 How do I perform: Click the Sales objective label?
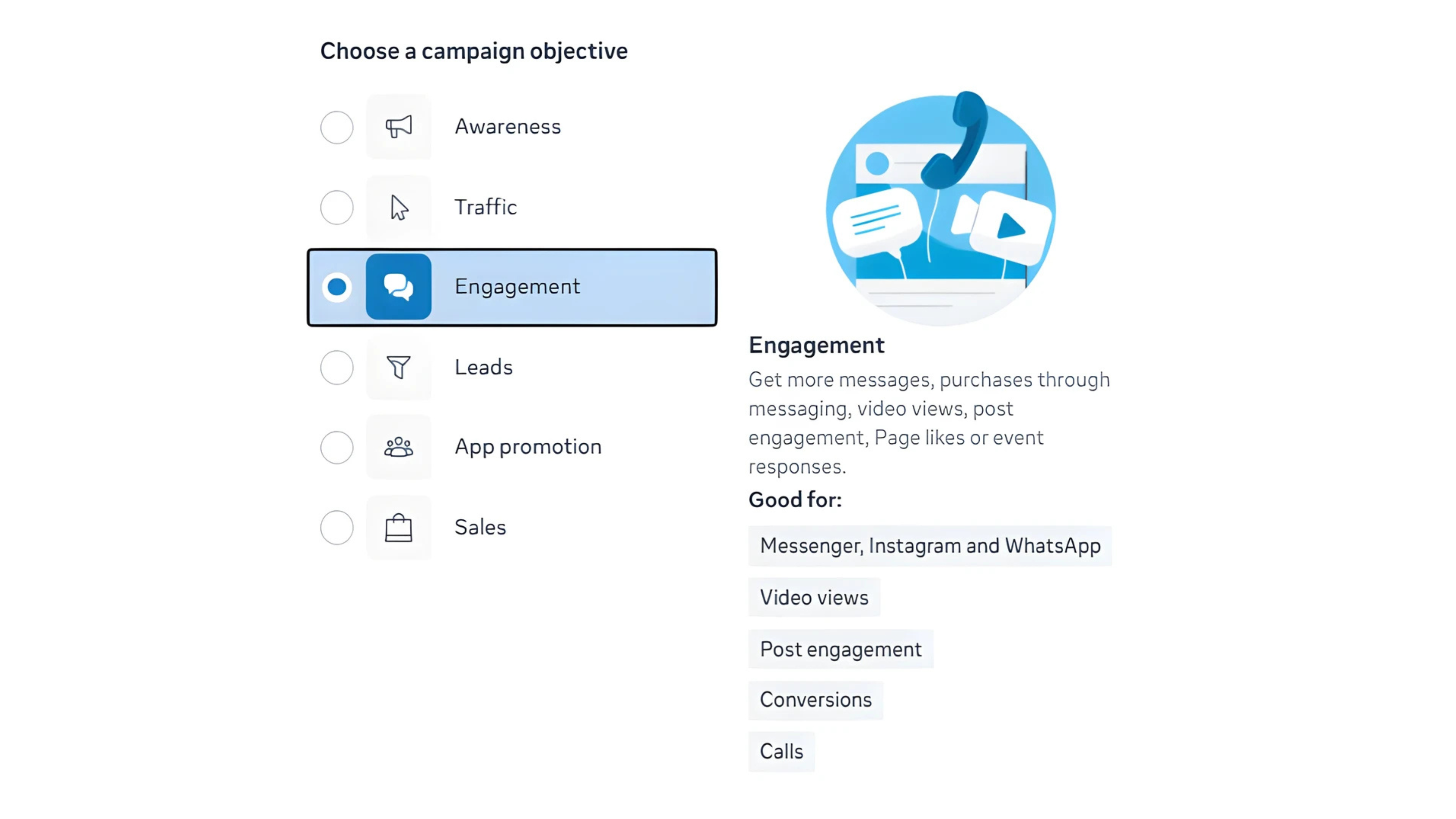[480, 527]
